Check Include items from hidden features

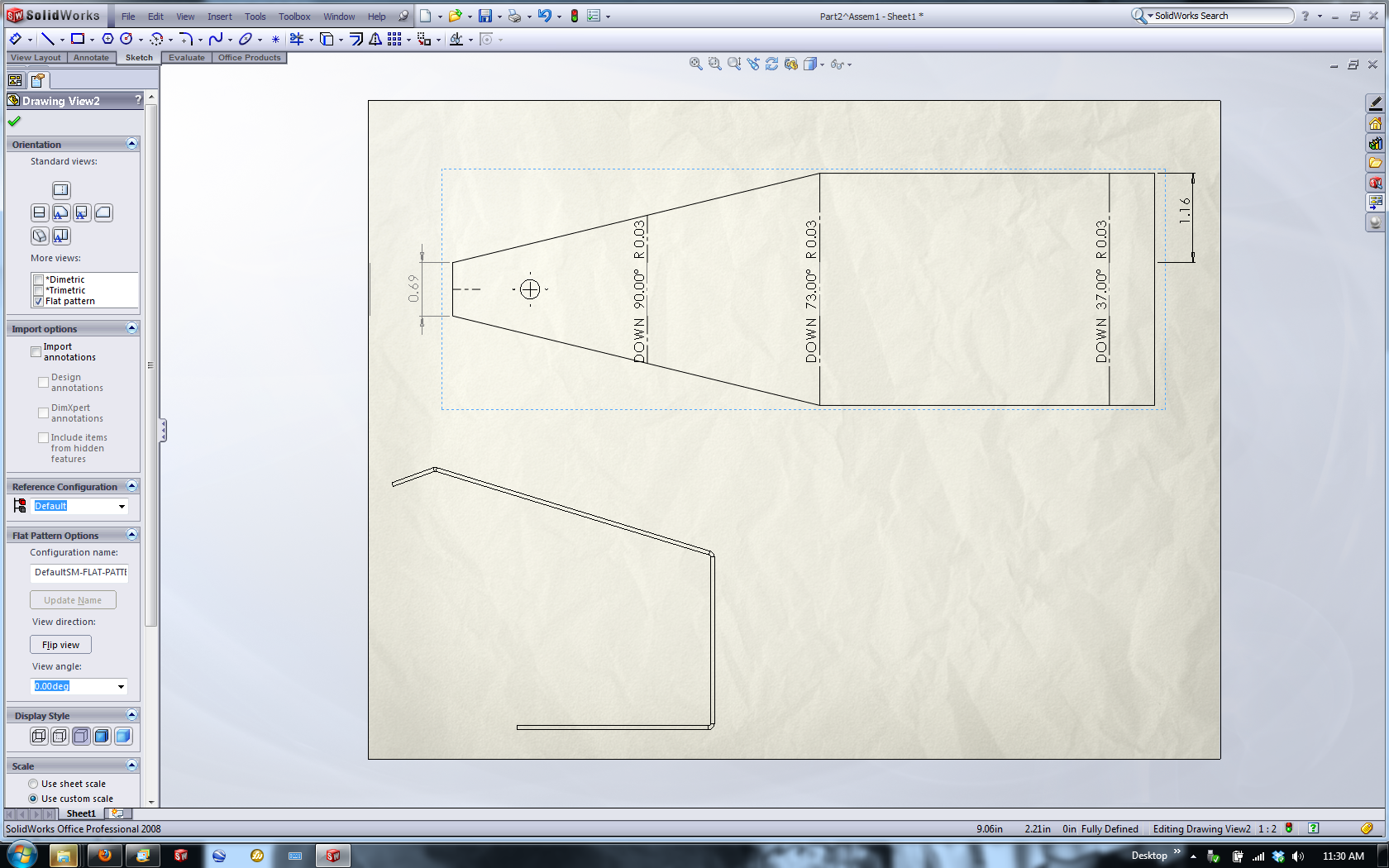43,437
